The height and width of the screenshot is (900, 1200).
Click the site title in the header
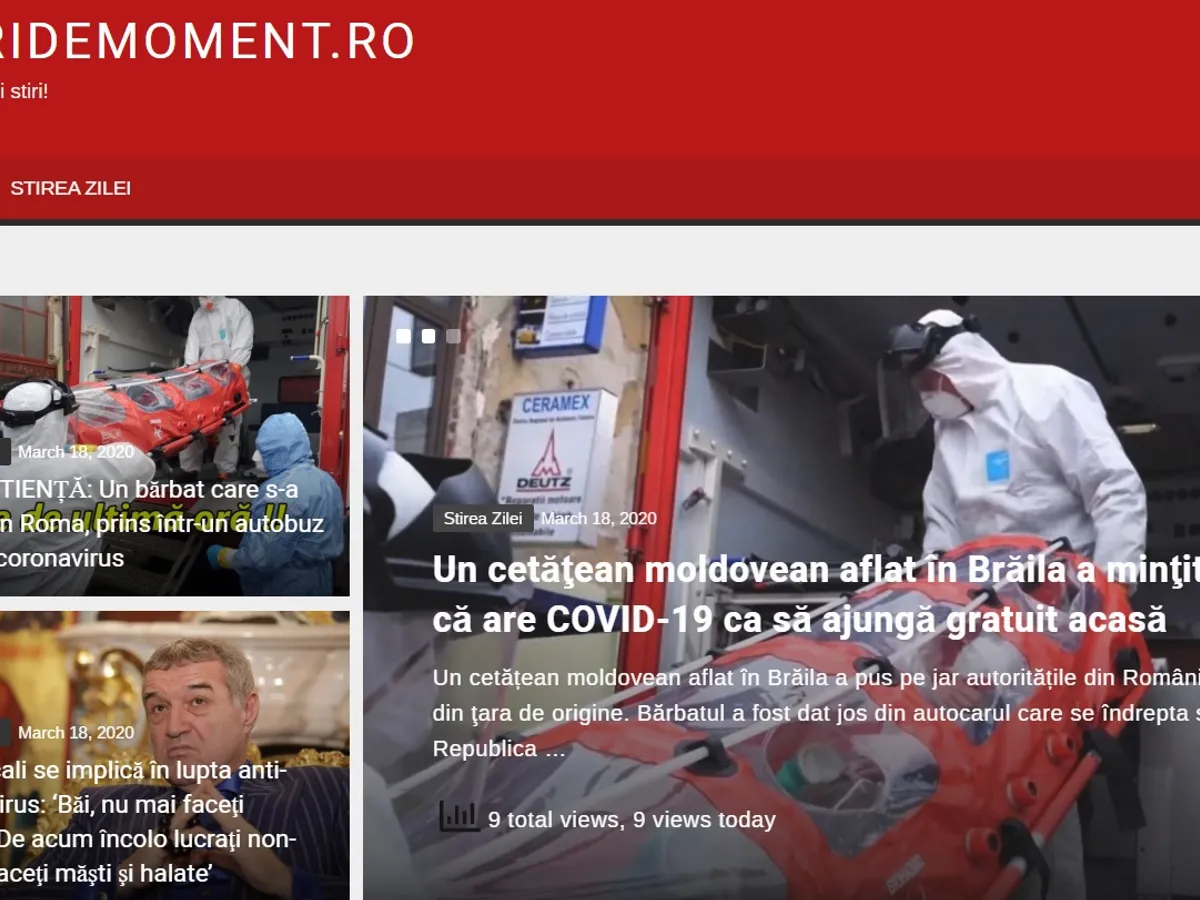205,40
